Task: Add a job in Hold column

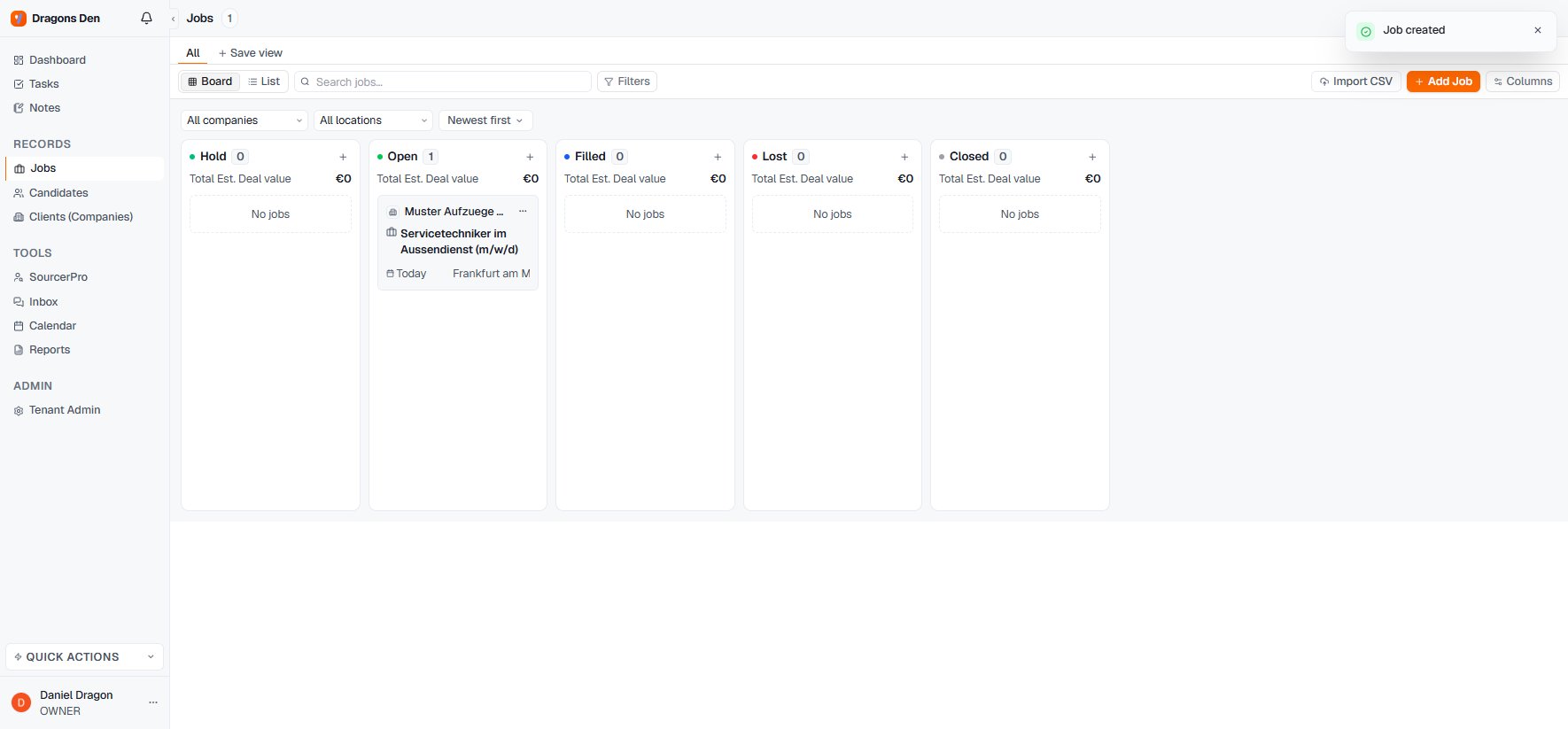Action: click(x=343, y=157)
